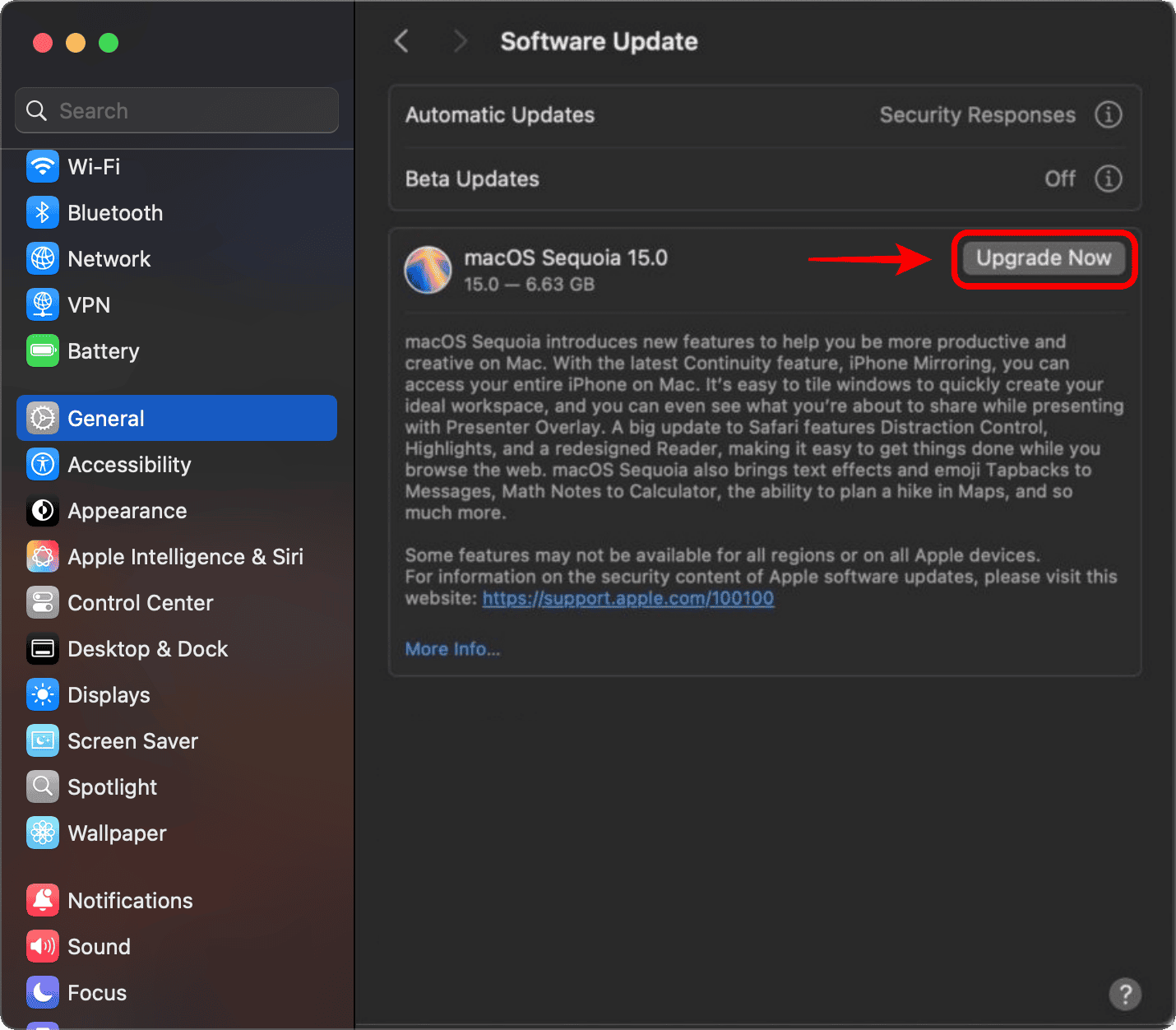This screenshot has height=1030, width=1176.
Task: Open Beta Updates info button
Action: (x=1108, y=179)
